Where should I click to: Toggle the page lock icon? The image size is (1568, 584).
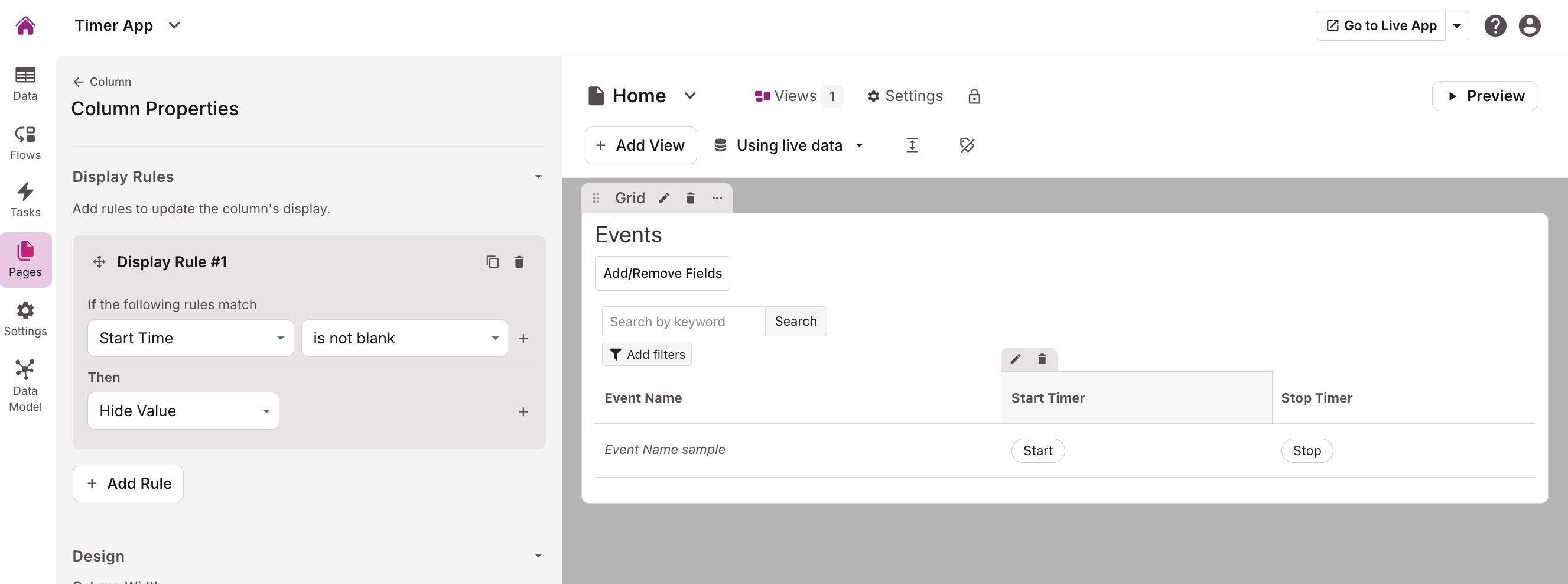974,96
